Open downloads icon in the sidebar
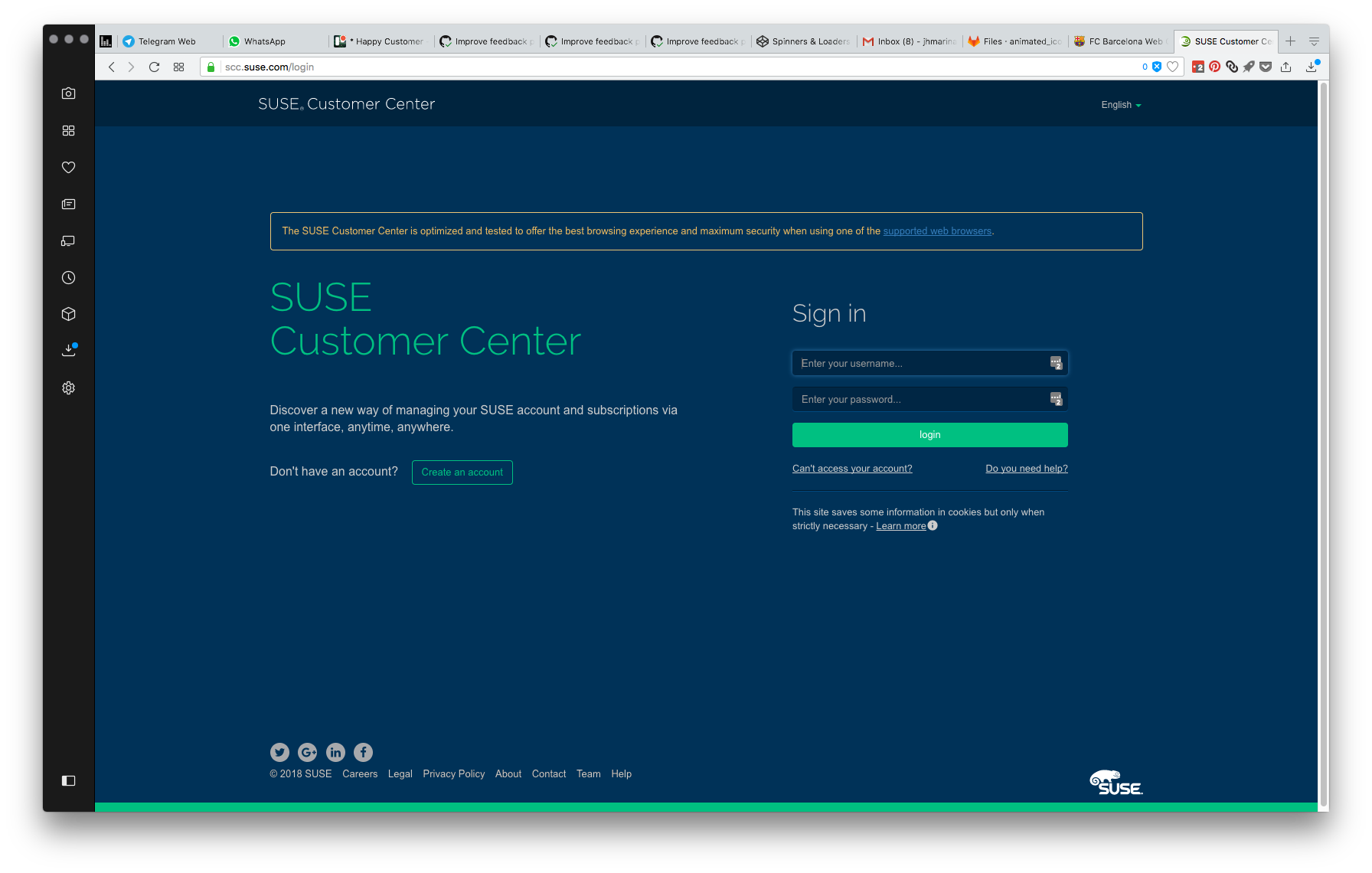Screen dimensions: 1372x873 [69, 350]
